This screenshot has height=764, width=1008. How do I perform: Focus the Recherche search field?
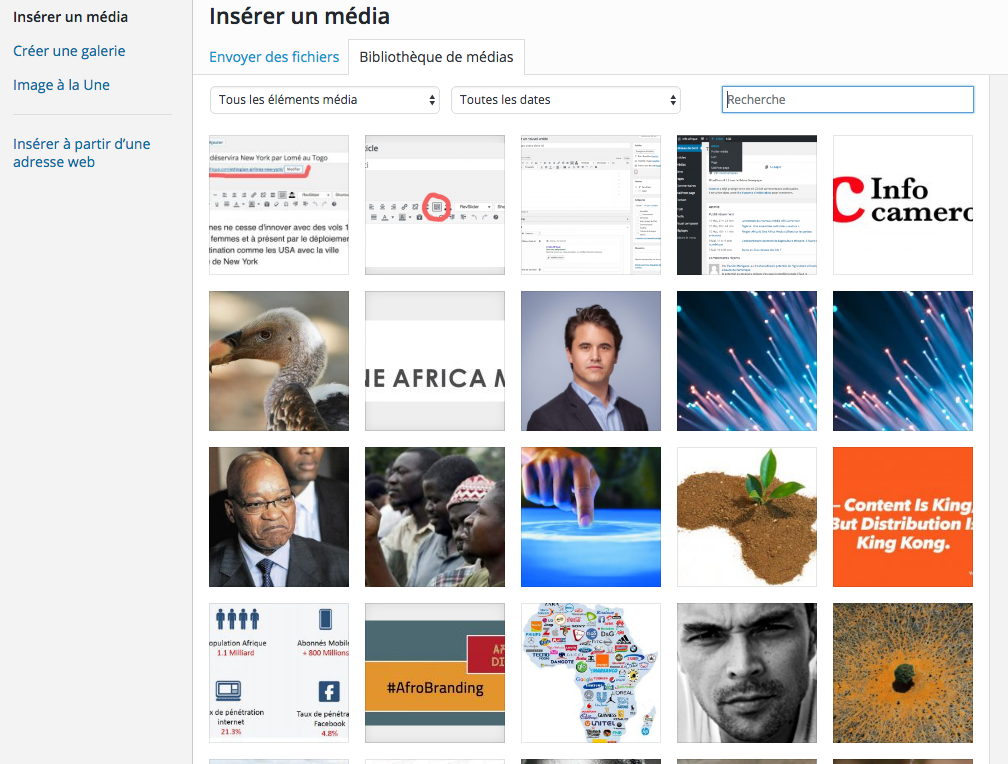click(847, 100)
